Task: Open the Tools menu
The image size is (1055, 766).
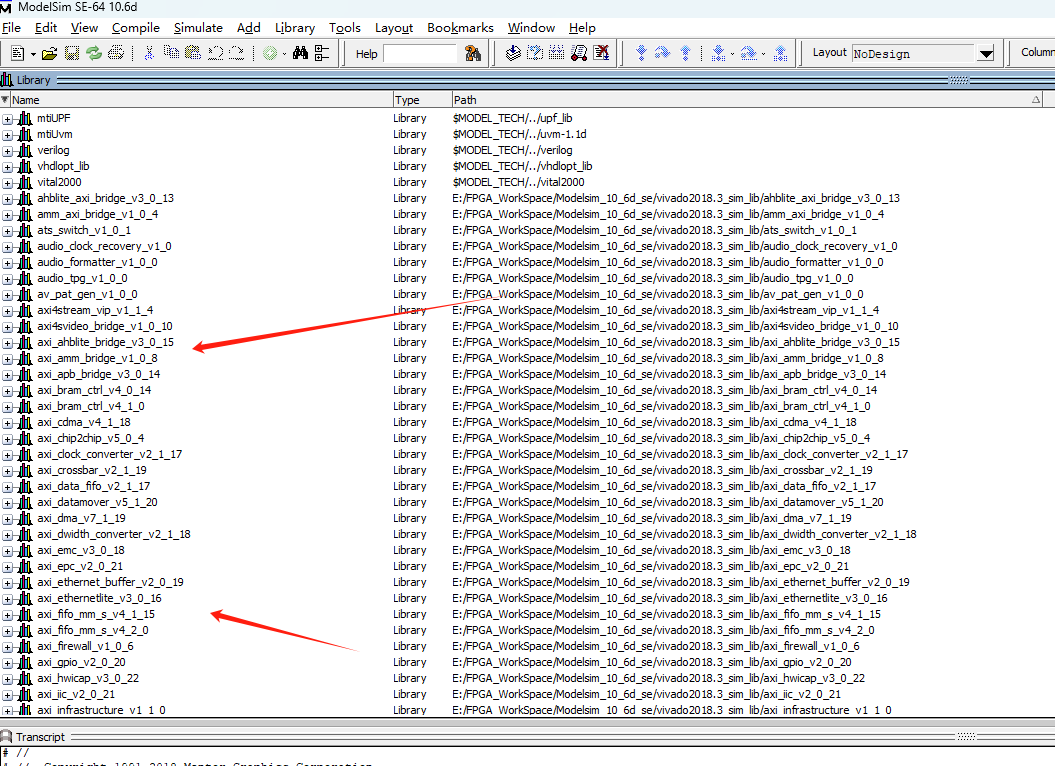Action: point(344,28)
